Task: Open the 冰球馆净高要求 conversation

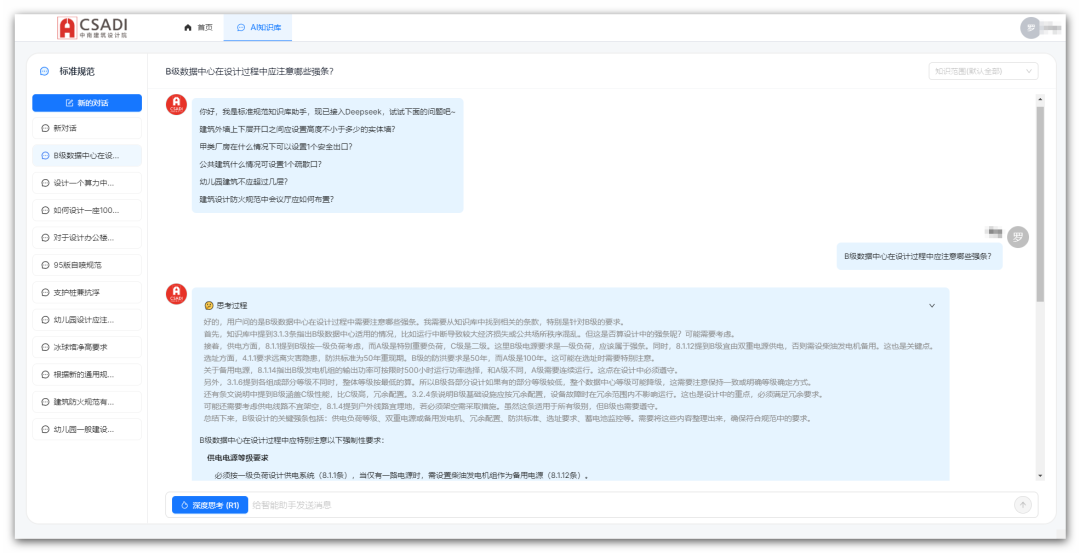Action: 87,347
